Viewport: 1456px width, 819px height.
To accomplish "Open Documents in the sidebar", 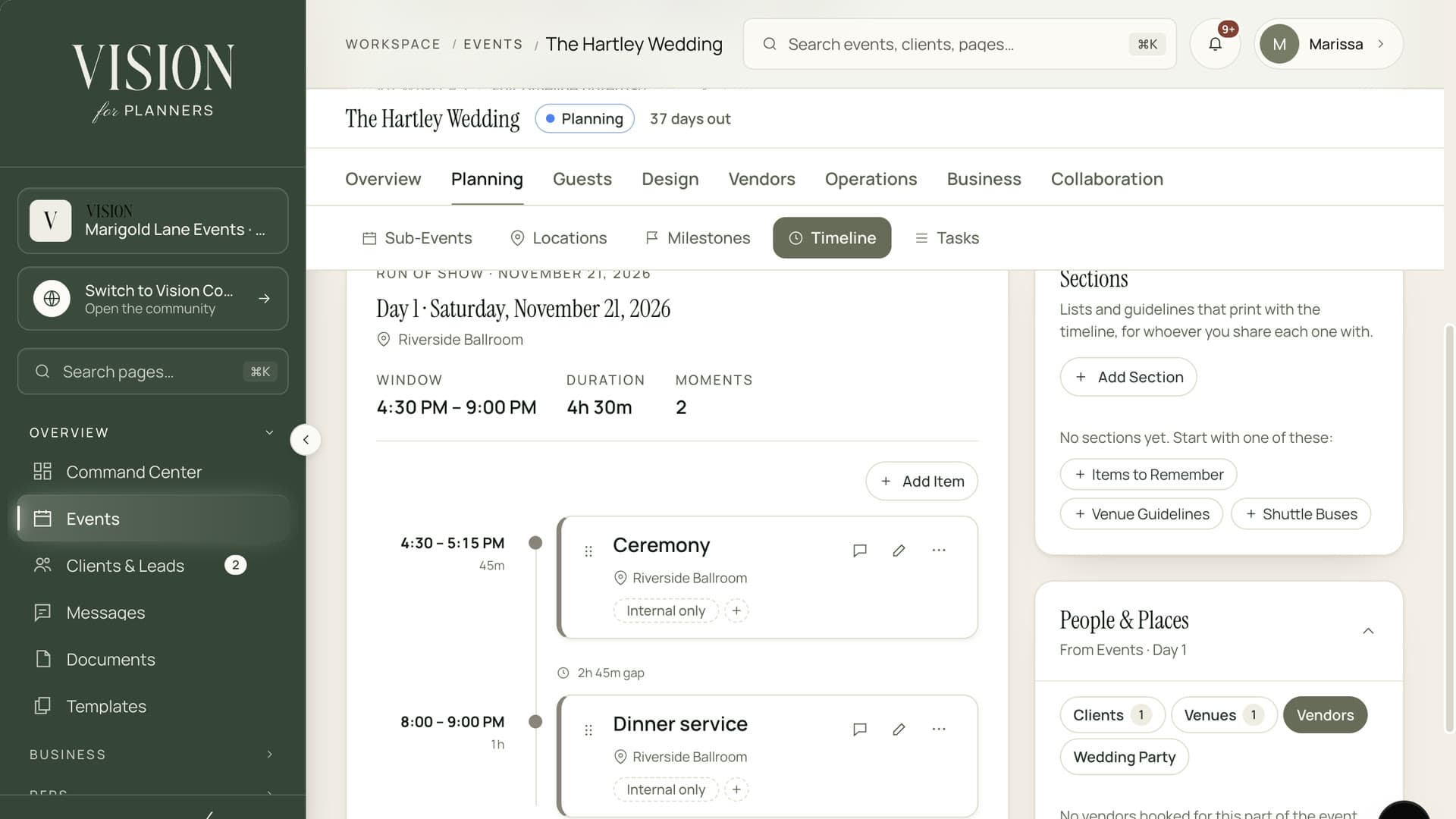I will 152,660.
